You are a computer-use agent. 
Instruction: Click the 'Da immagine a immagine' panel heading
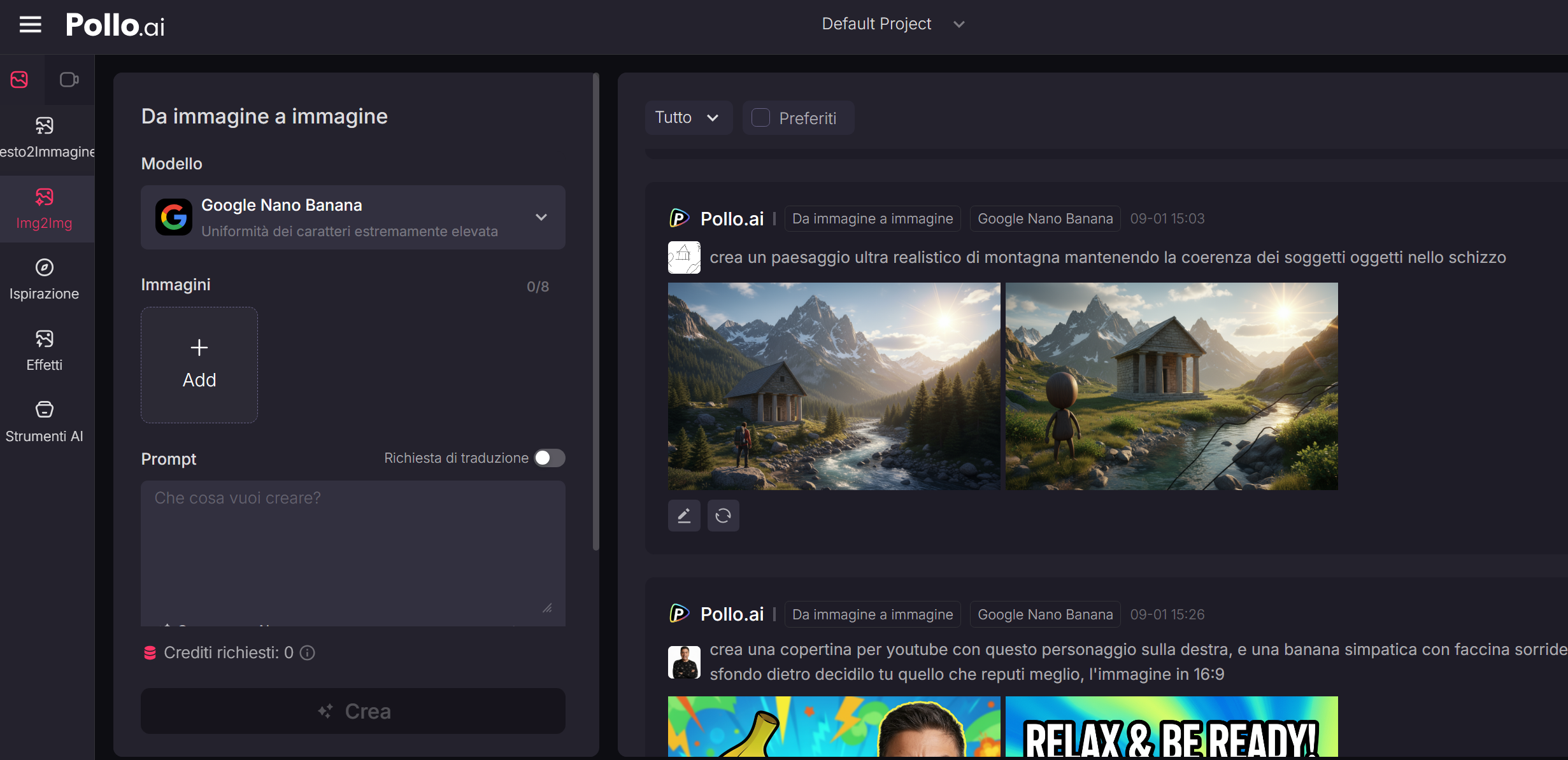tap(264, 116)
